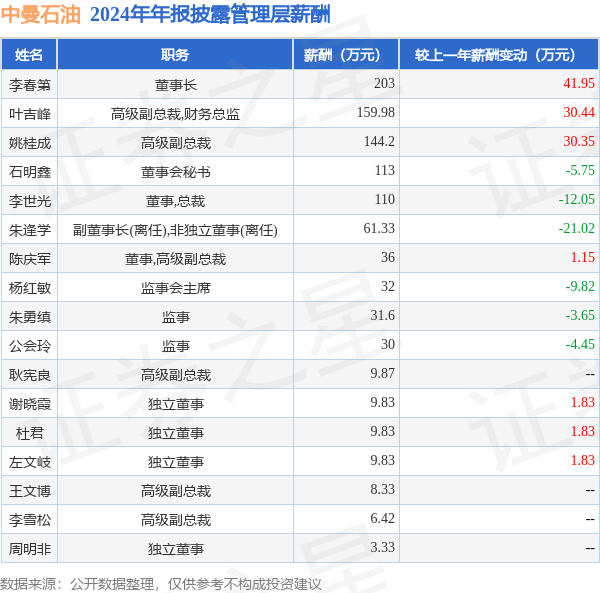The width and height of the screenshot is (600, 593).
Task: Click salary value 30
Action: (x=388, y=344)
